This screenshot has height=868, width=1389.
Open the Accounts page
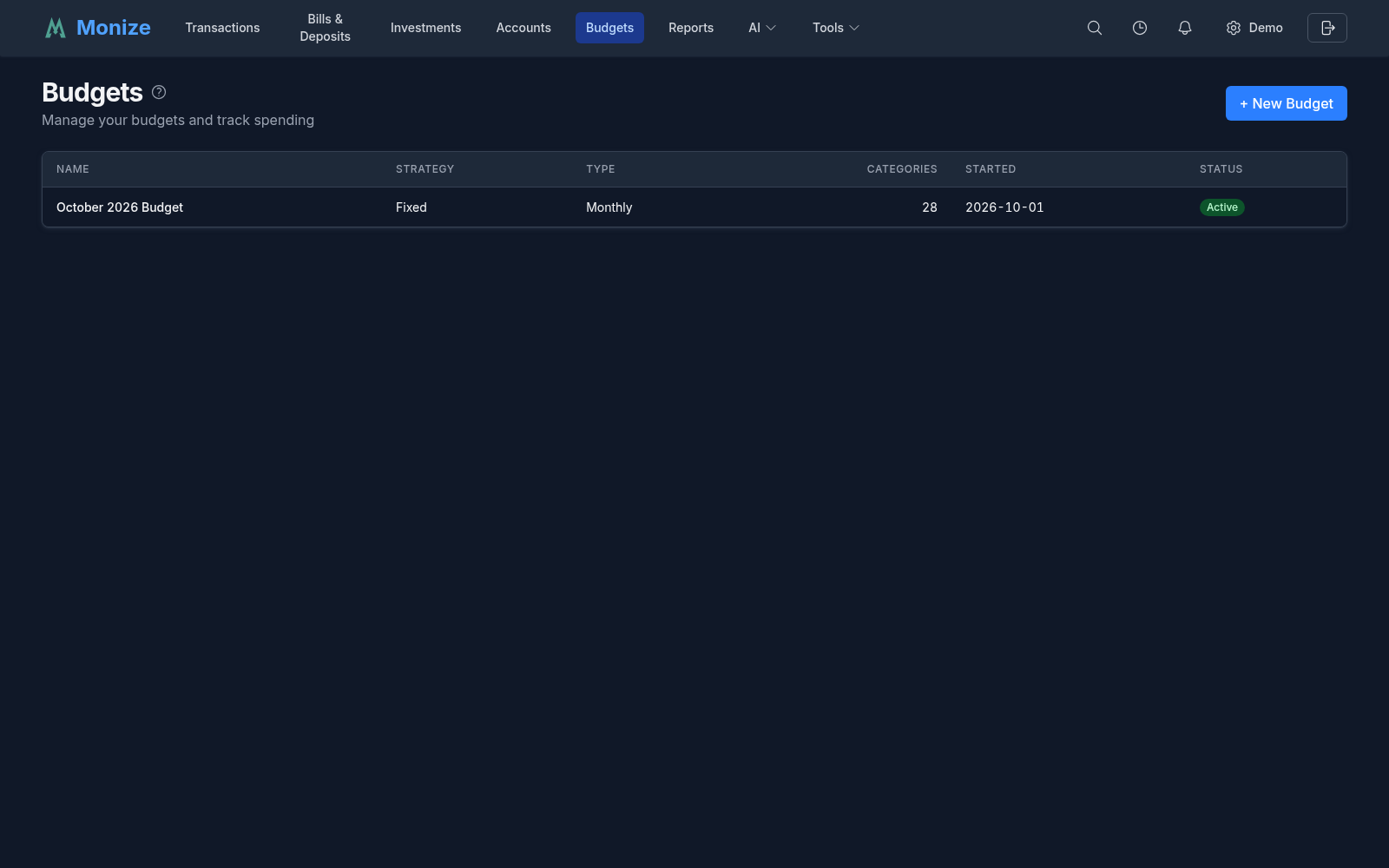[x=523, y=28]
